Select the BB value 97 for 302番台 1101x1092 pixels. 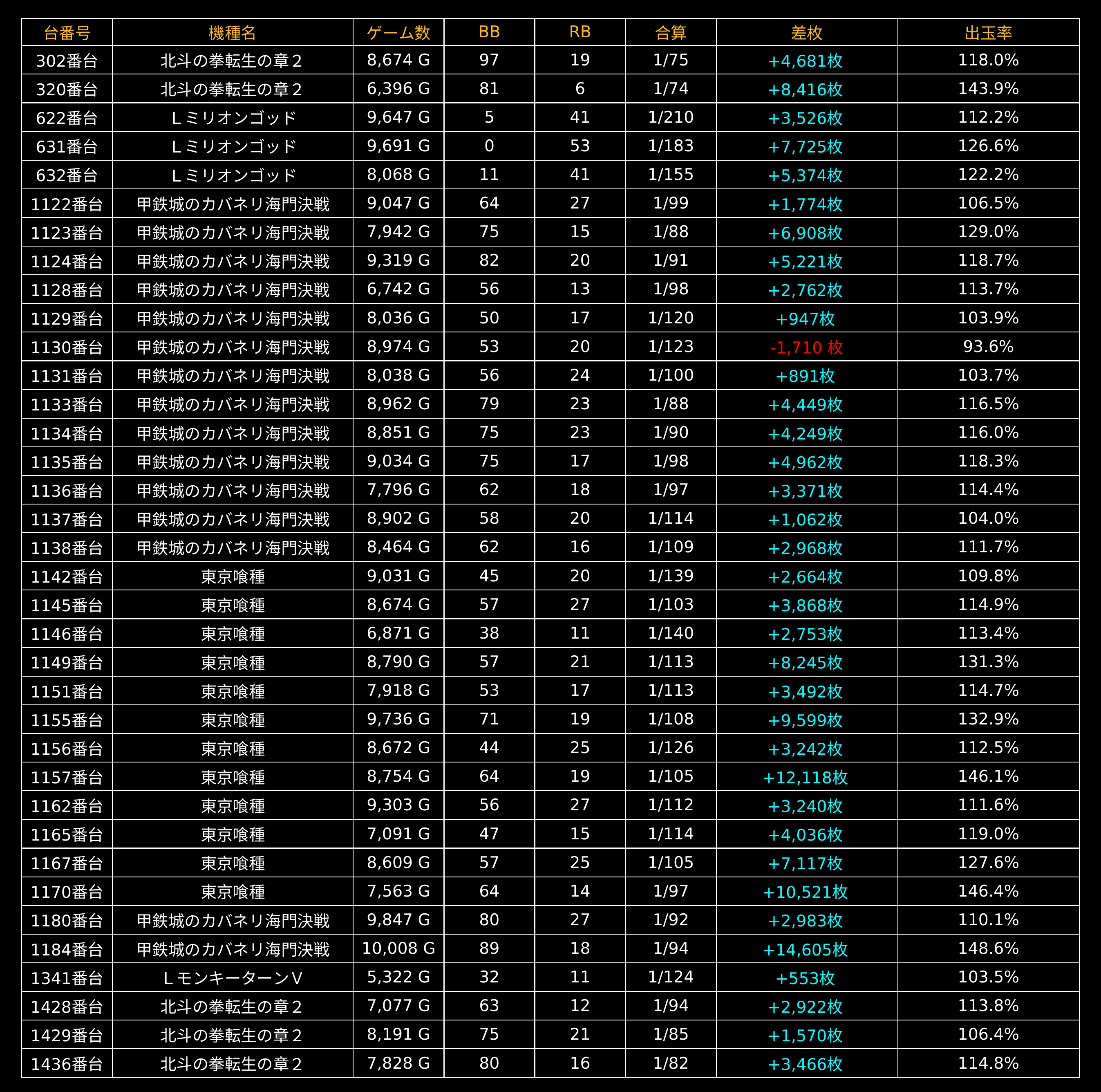tap(489, 61)
